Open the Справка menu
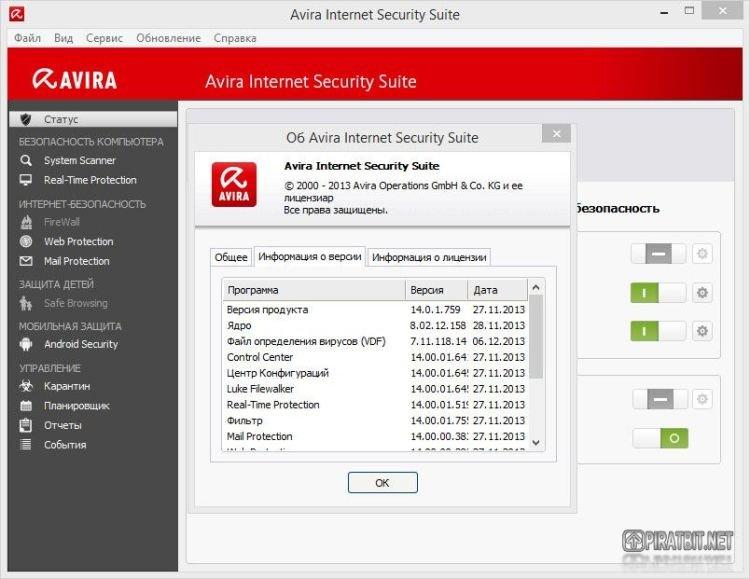Viewport: 750px width, 579px height. (x=235, y=38)
